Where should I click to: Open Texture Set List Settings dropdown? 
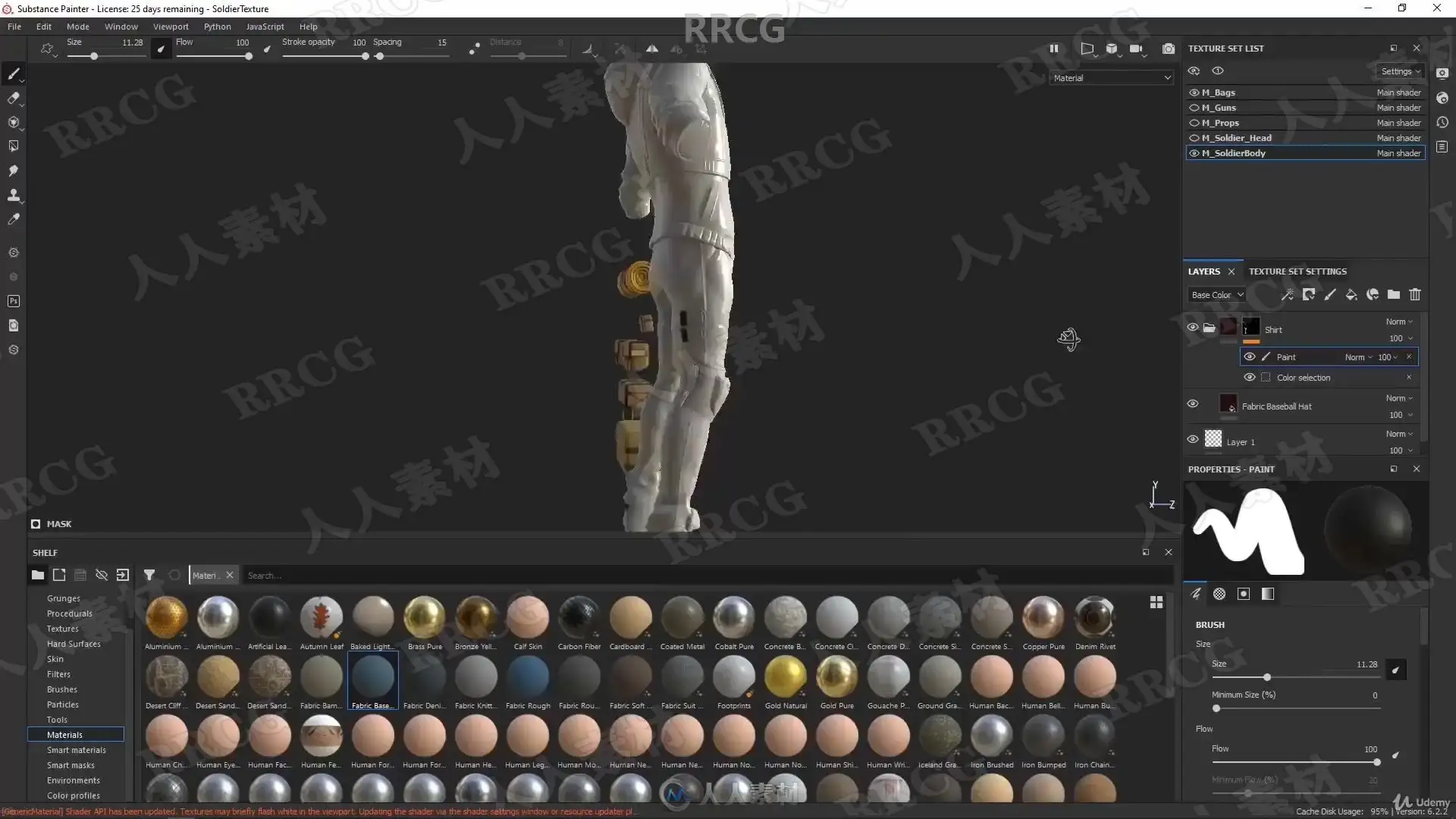click(1400, 71)
